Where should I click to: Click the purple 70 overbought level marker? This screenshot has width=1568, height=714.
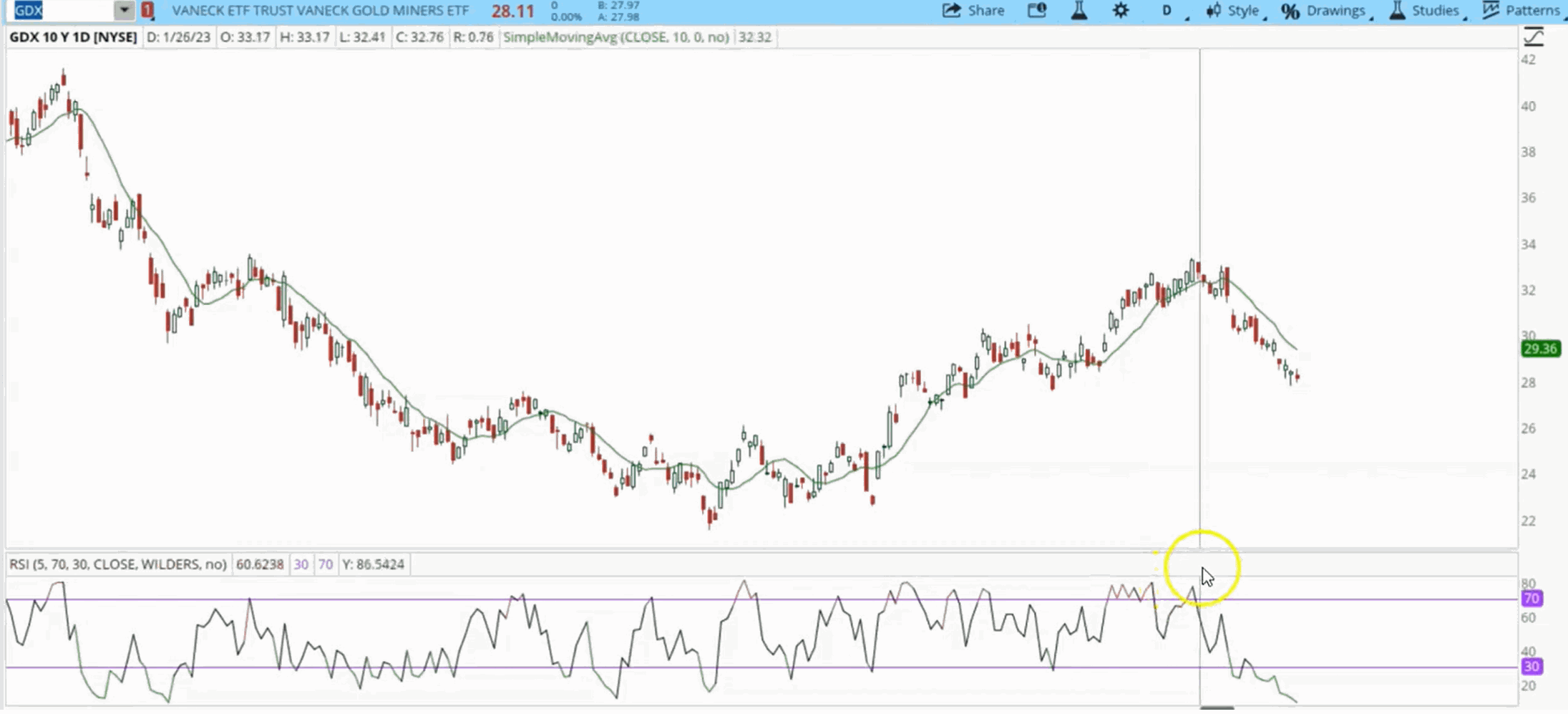1531,598
